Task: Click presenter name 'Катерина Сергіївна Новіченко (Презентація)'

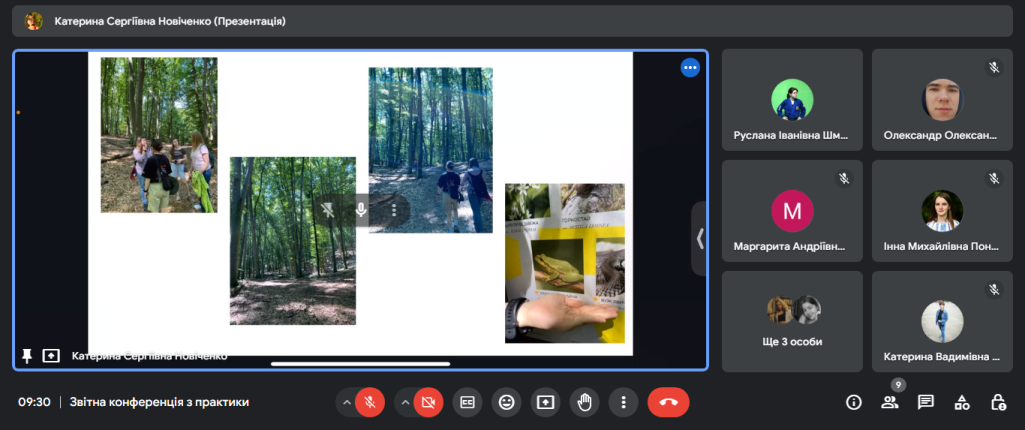Action: coord(170,22)
